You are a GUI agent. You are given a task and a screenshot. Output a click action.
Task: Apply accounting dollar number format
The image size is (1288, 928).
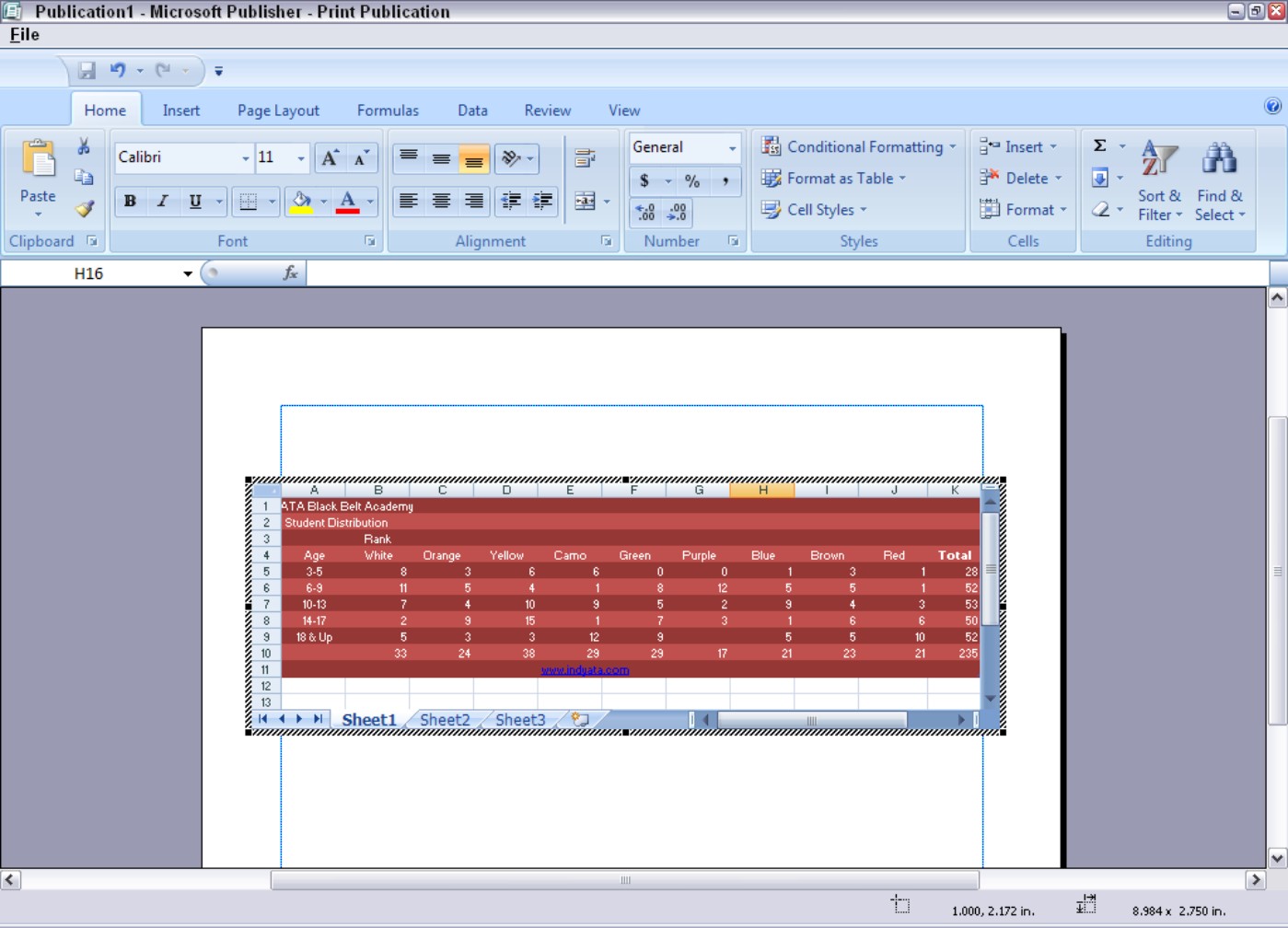pyautogui.click(x=644, y=180)
